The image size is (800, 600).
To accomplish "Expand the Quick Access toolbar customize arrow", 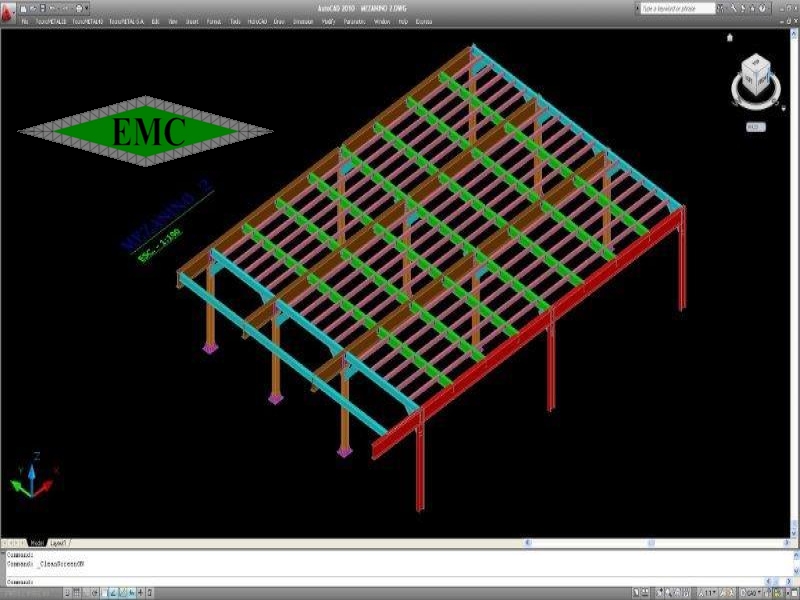I will (x=86, y=8).
